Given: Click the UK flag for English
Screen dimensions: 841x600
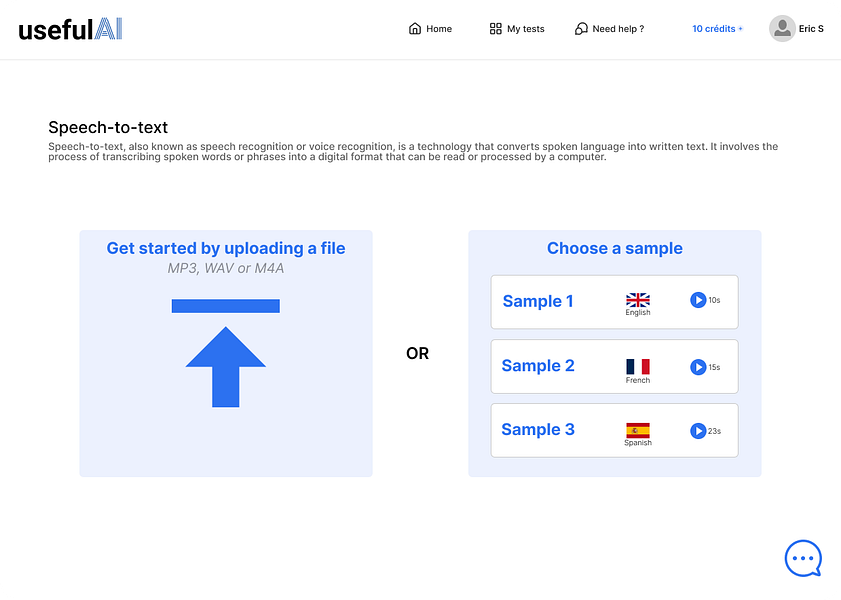Looking at the screenshot, I should (x=638, y=300).
